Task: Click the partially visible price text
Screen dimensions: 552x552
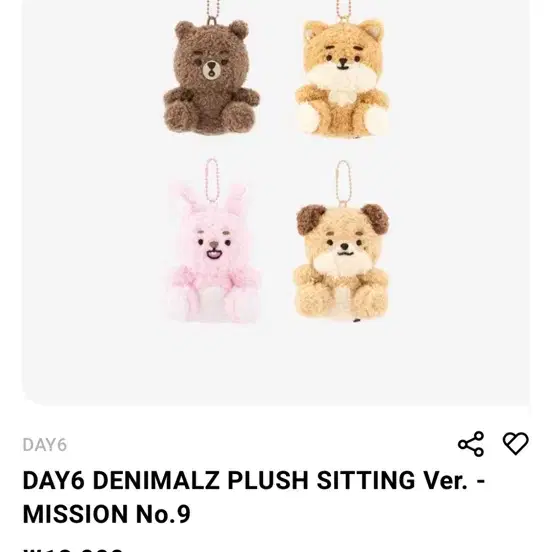Action: point(73,550)
